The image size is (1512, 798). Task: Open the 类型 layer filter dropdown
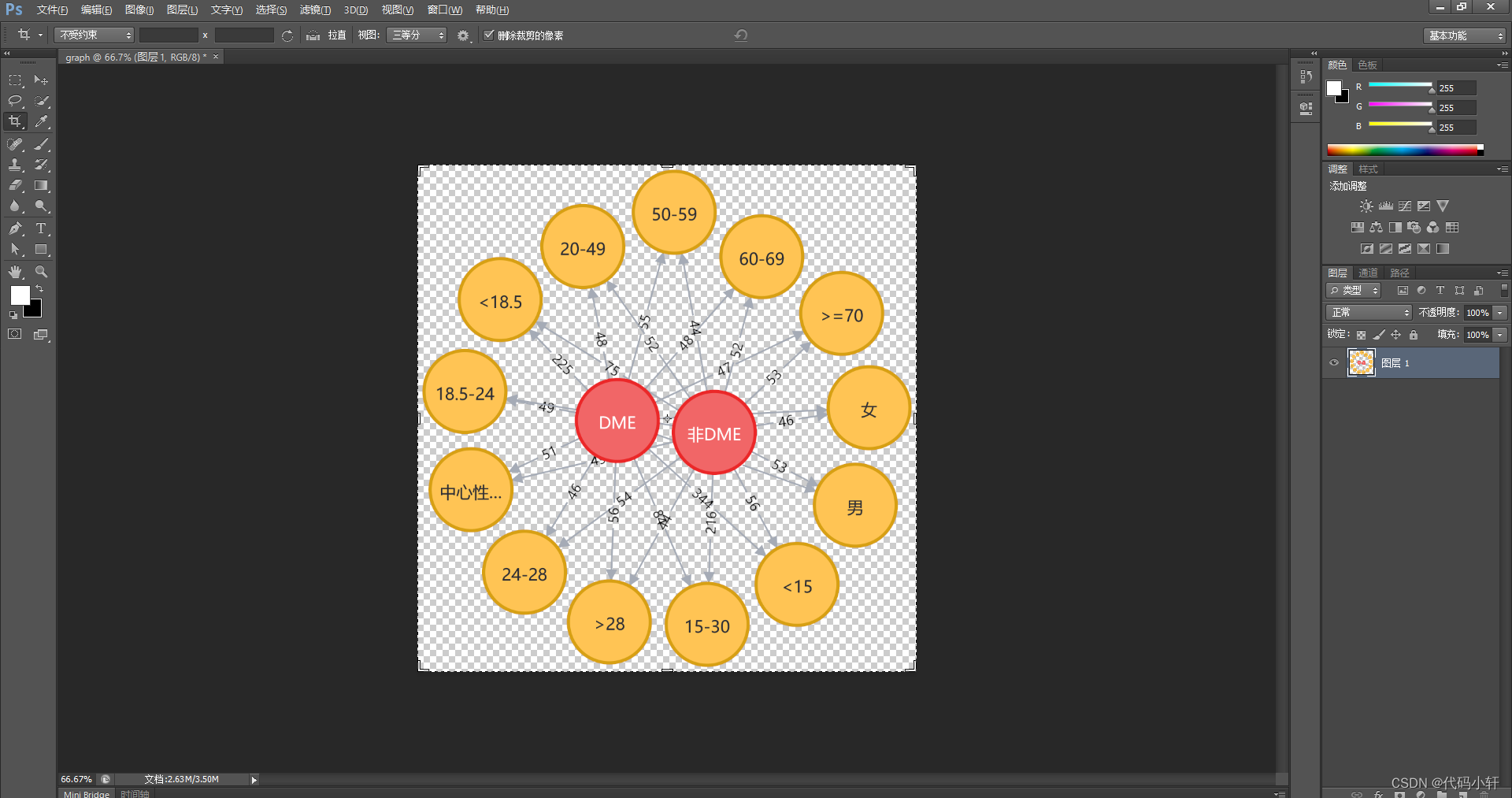1354,291
